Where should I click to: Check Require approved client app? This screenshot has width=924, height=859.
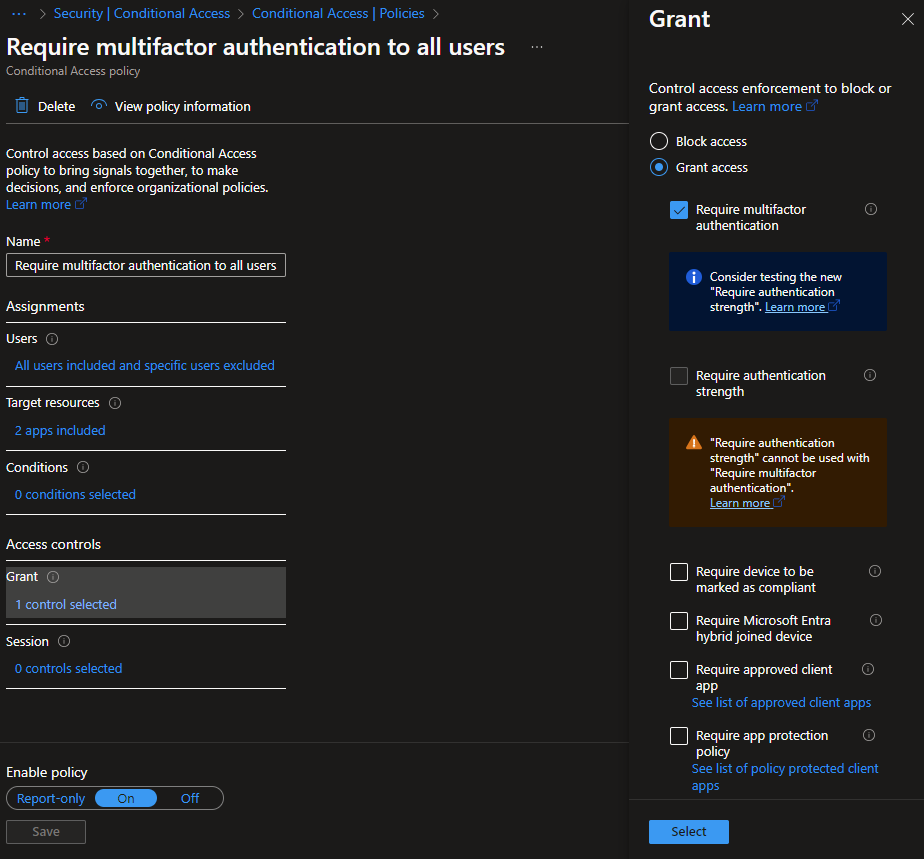coord(679,669)
